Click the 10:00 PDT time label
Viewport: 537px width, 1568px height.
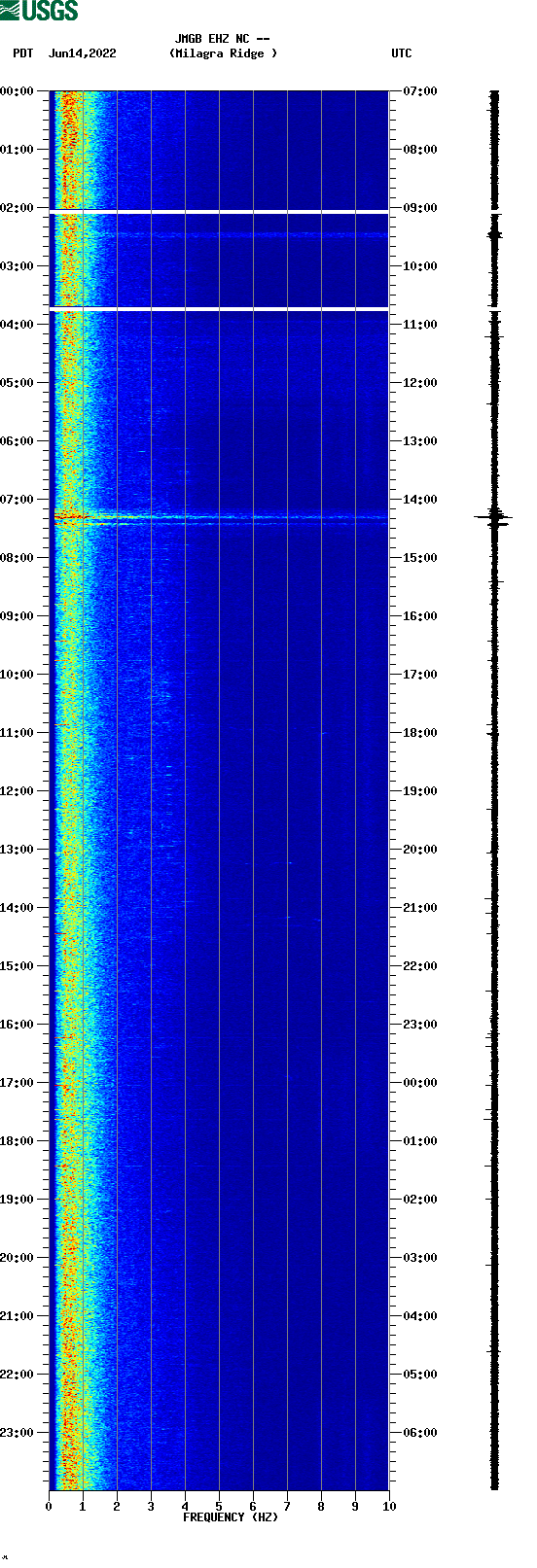click(x=18, y=675)
